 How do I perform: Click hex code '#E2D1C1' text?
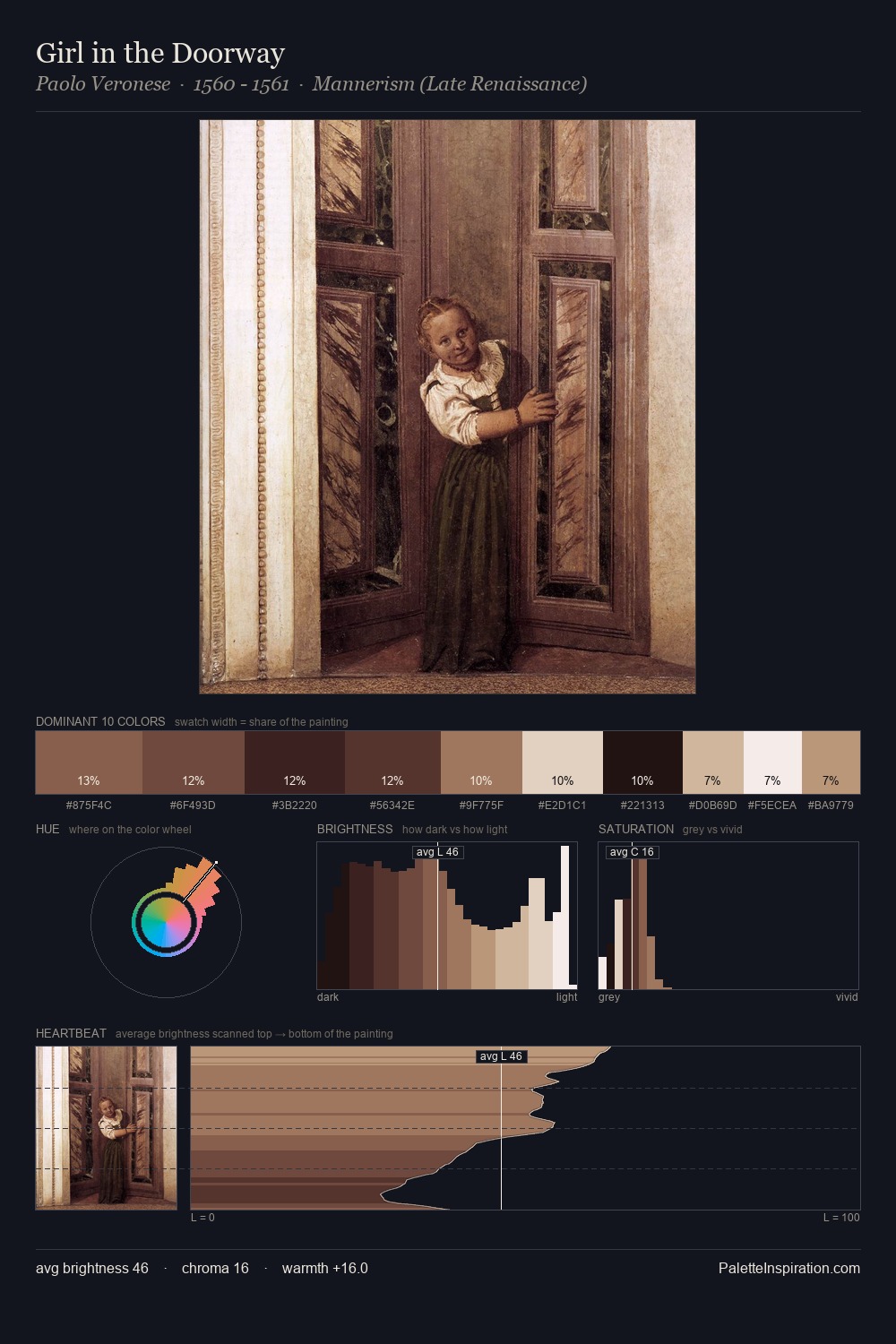click(563, 805)
